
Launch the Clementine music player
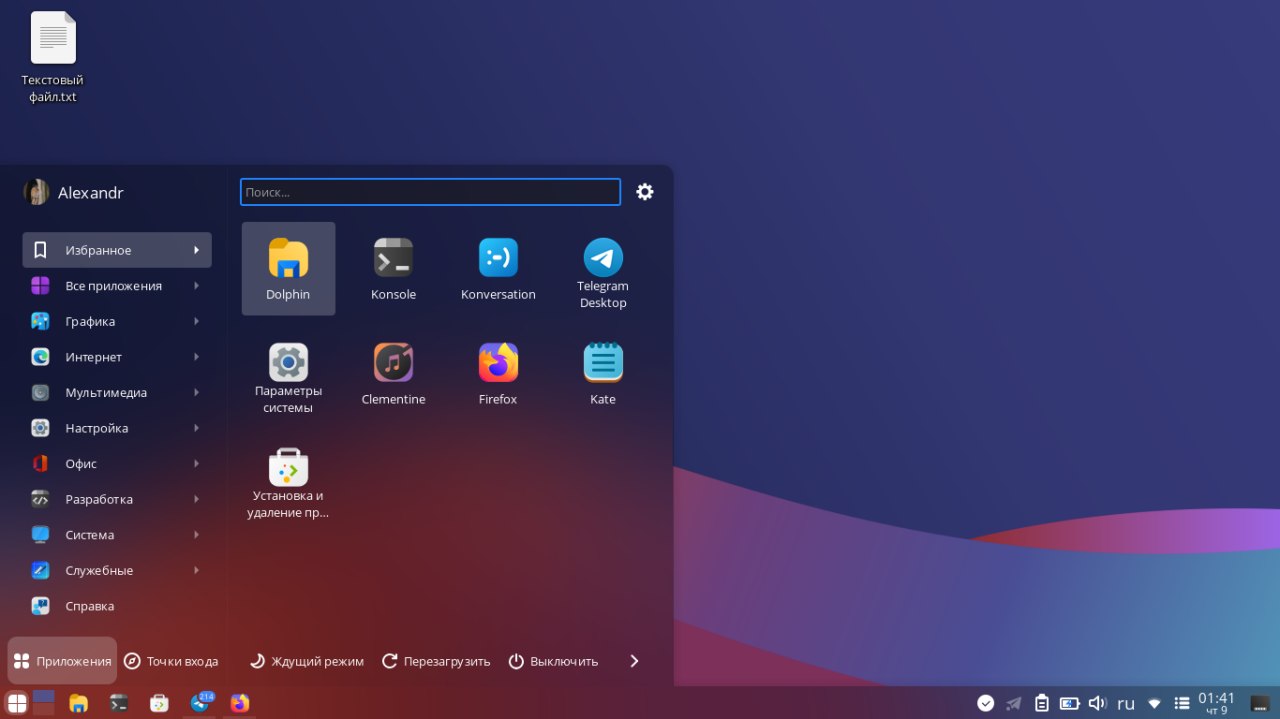[393, 373]
